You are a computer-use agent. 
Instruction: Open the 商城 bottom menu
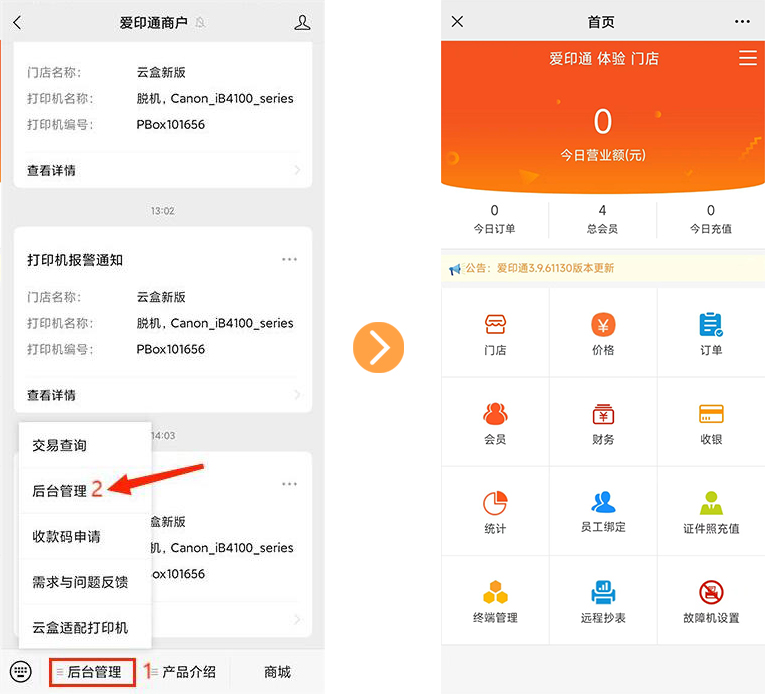click(x=277, y=672)
